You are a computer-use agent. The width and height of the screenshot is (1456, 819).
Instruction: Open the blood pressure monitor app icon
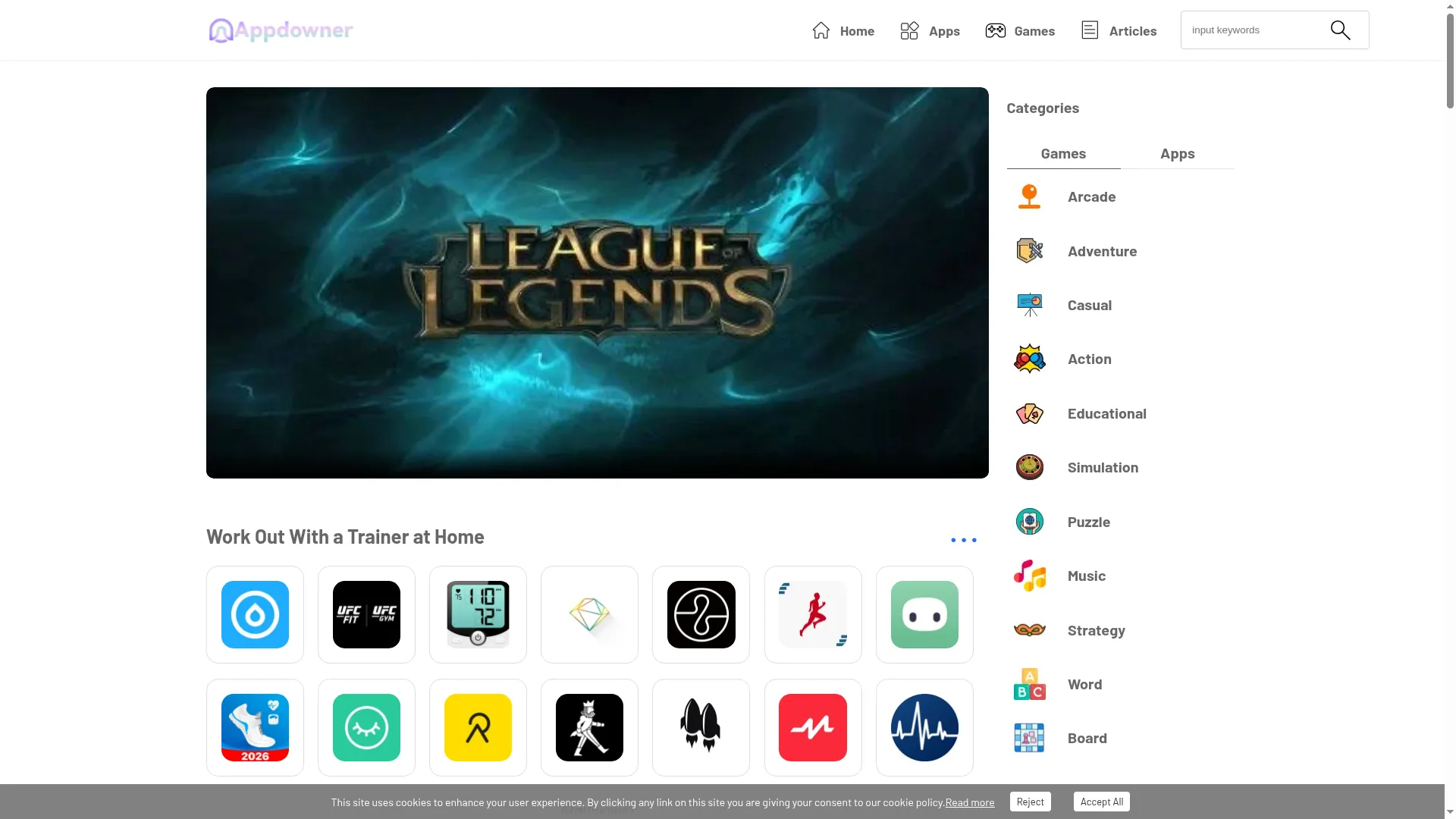click(478, 614)
